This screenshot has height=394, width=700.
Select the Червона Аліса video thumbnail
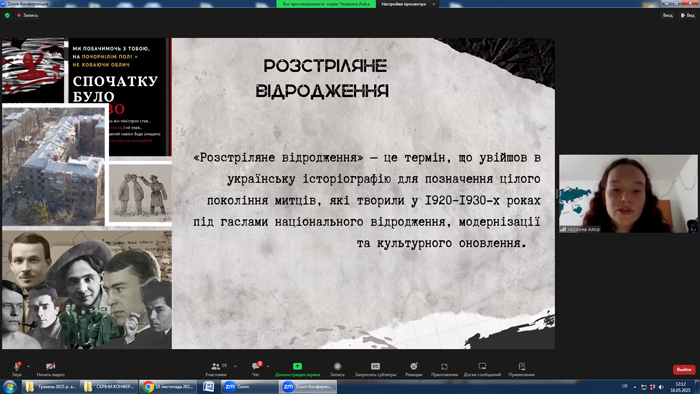pyautogui.click(x=628, y=194)
